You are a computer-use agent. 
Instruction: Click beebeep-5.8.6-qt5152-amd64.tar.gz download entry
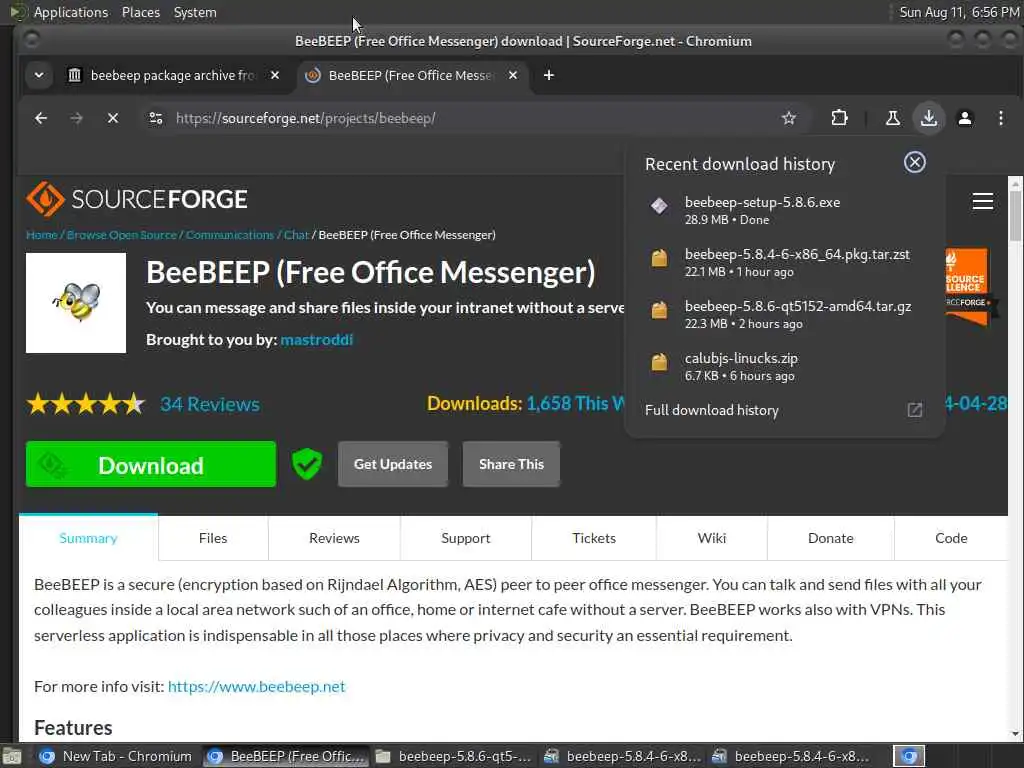coord(784,314)
